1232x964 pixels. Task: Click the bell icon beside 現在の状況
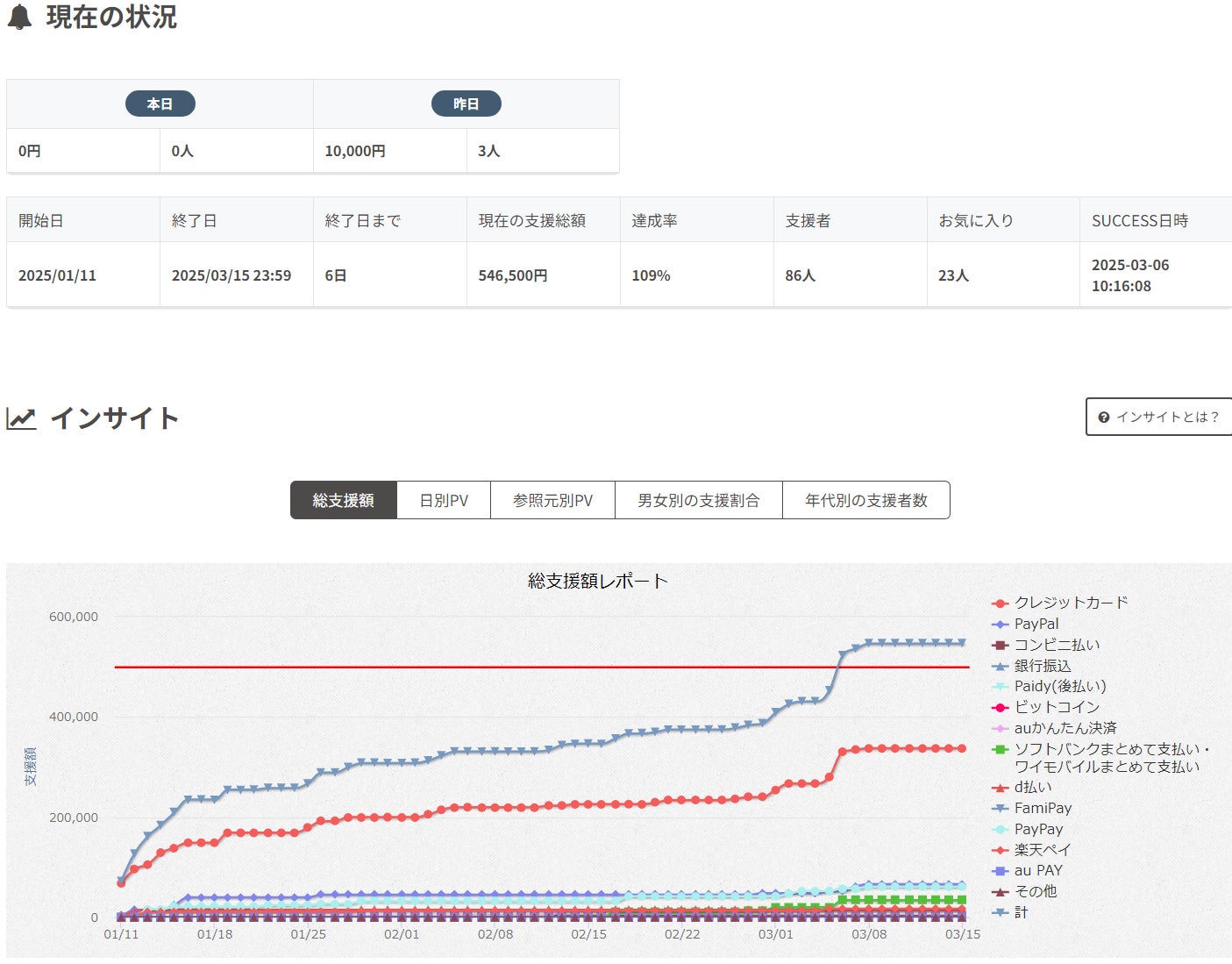[19, 17]
